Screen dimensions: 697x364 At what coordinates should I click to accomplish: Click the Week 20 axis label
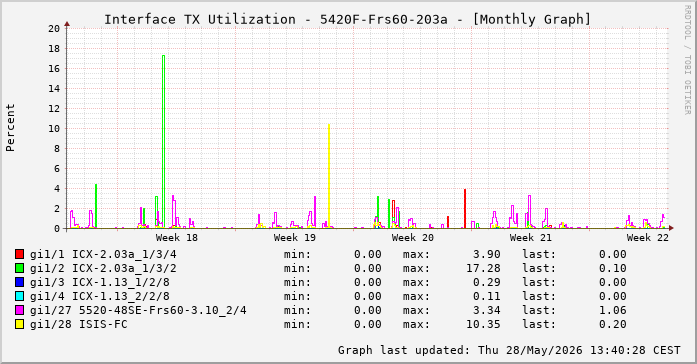(x=413, y=238)
